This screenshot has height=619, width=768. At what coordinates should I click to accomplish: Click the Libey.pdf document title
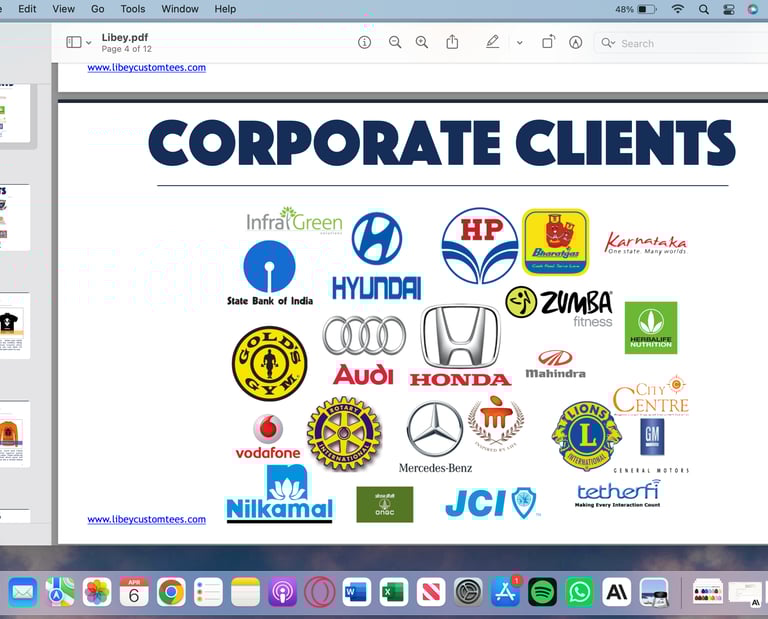point(124,37)
